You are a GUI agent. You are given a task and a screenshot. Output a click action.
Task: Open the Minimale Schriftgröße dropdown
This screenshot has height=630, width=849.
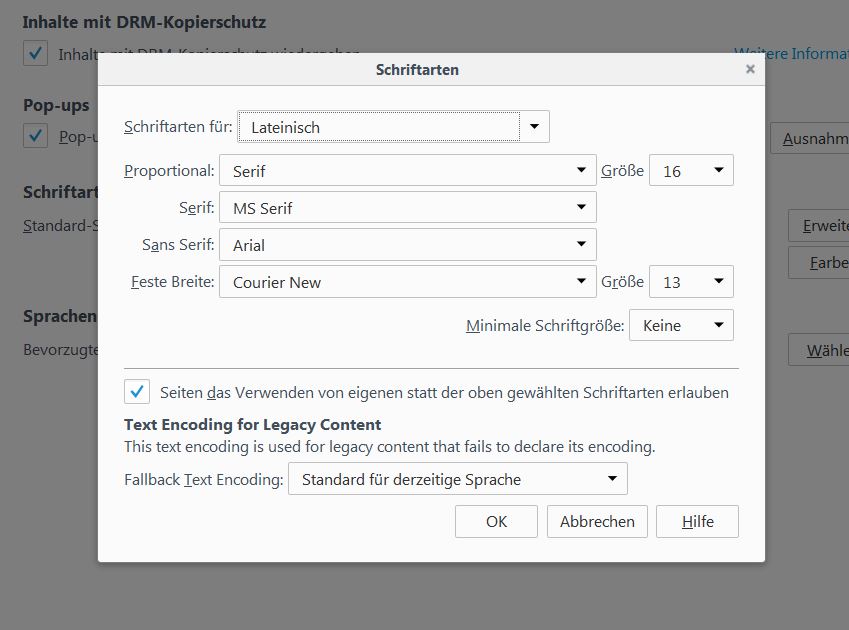pyautogui.click(x=680, y=325)
